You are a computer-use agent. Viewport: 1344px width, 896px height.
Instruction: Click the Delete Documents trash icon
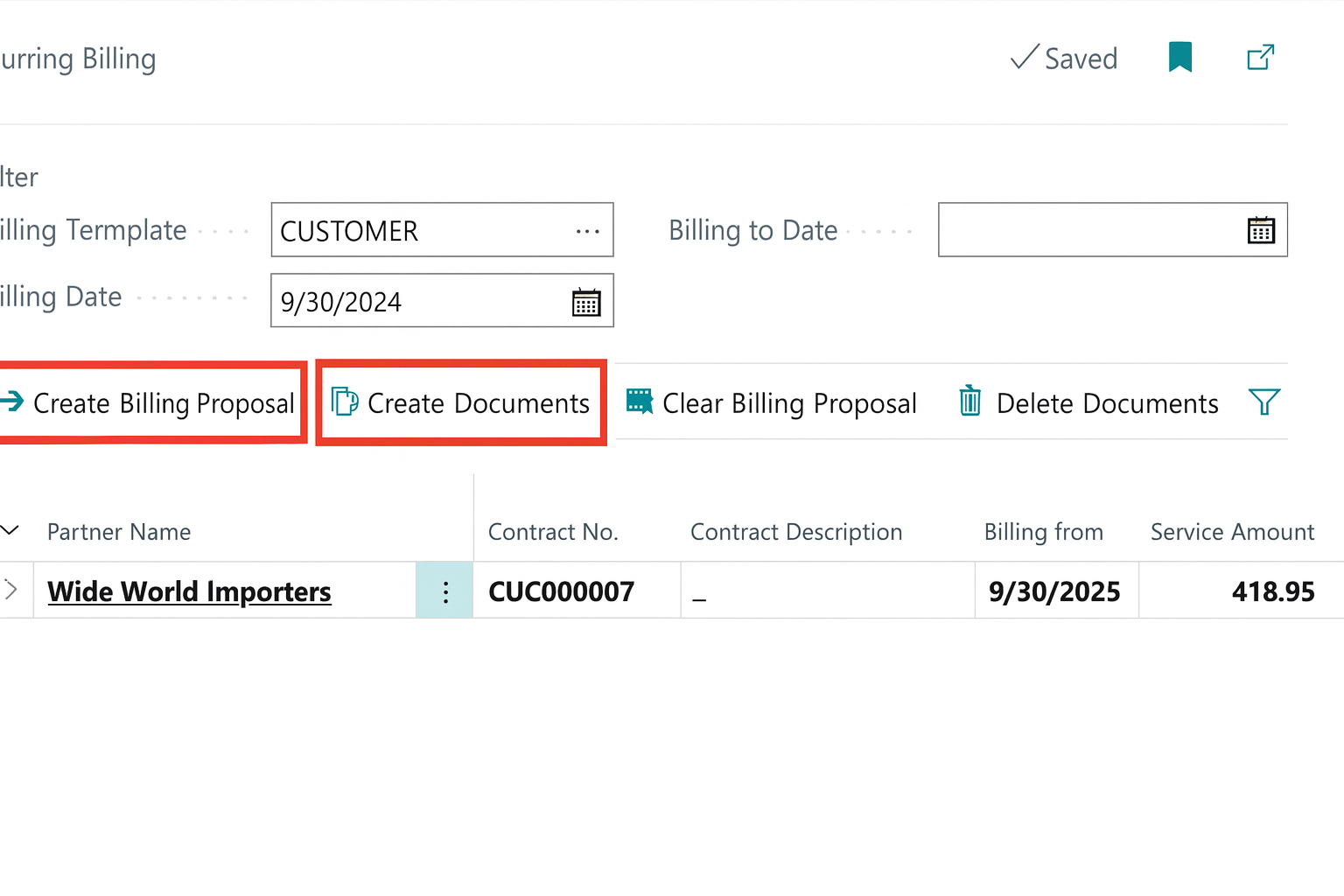pyautogui.click(x=969, y=402)
